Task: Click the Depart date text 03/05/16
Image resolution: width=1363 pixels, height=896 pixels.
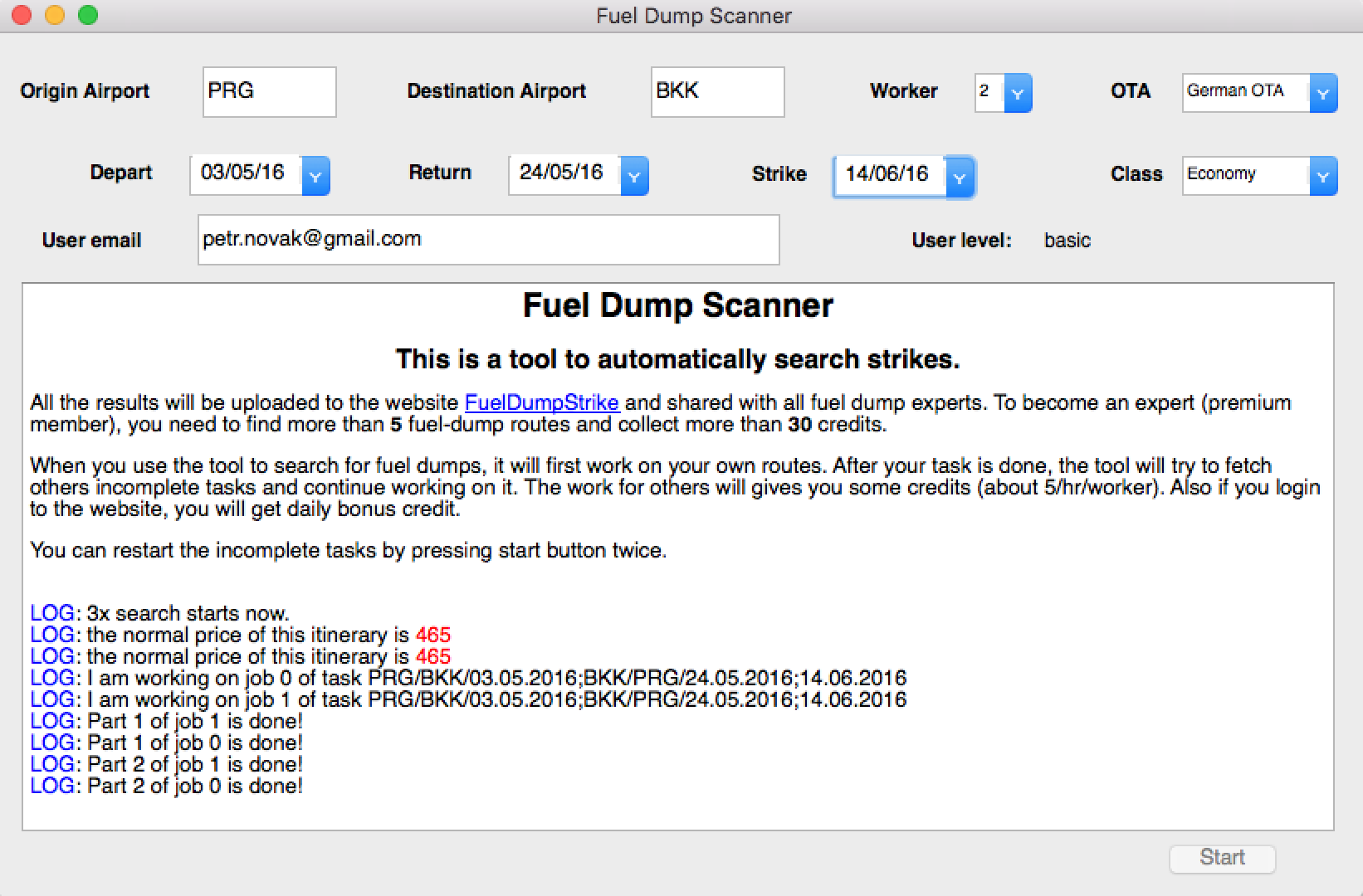Action: [242, 172]
